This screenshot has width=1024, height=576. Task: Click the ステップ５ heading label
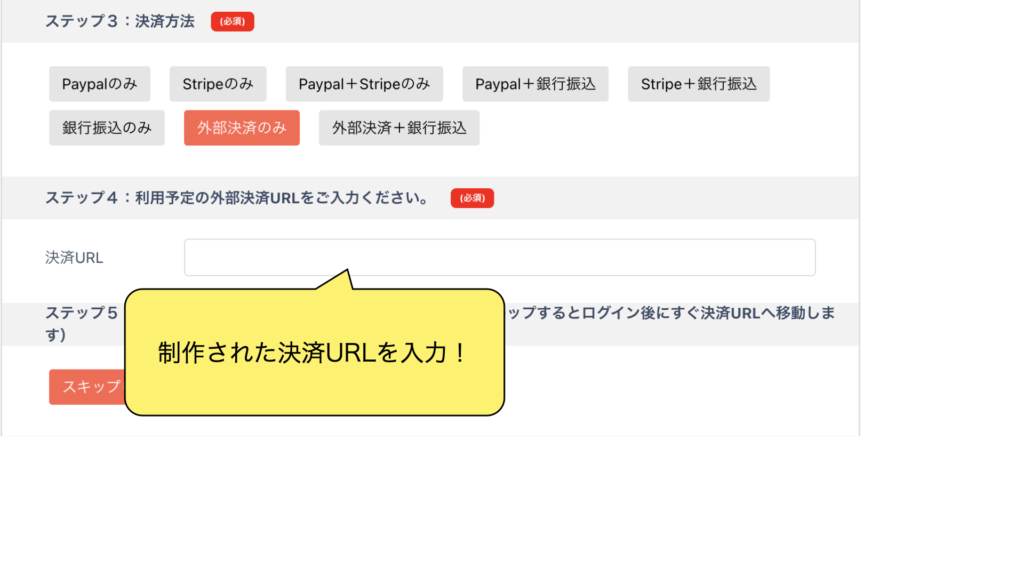[82, 312]
